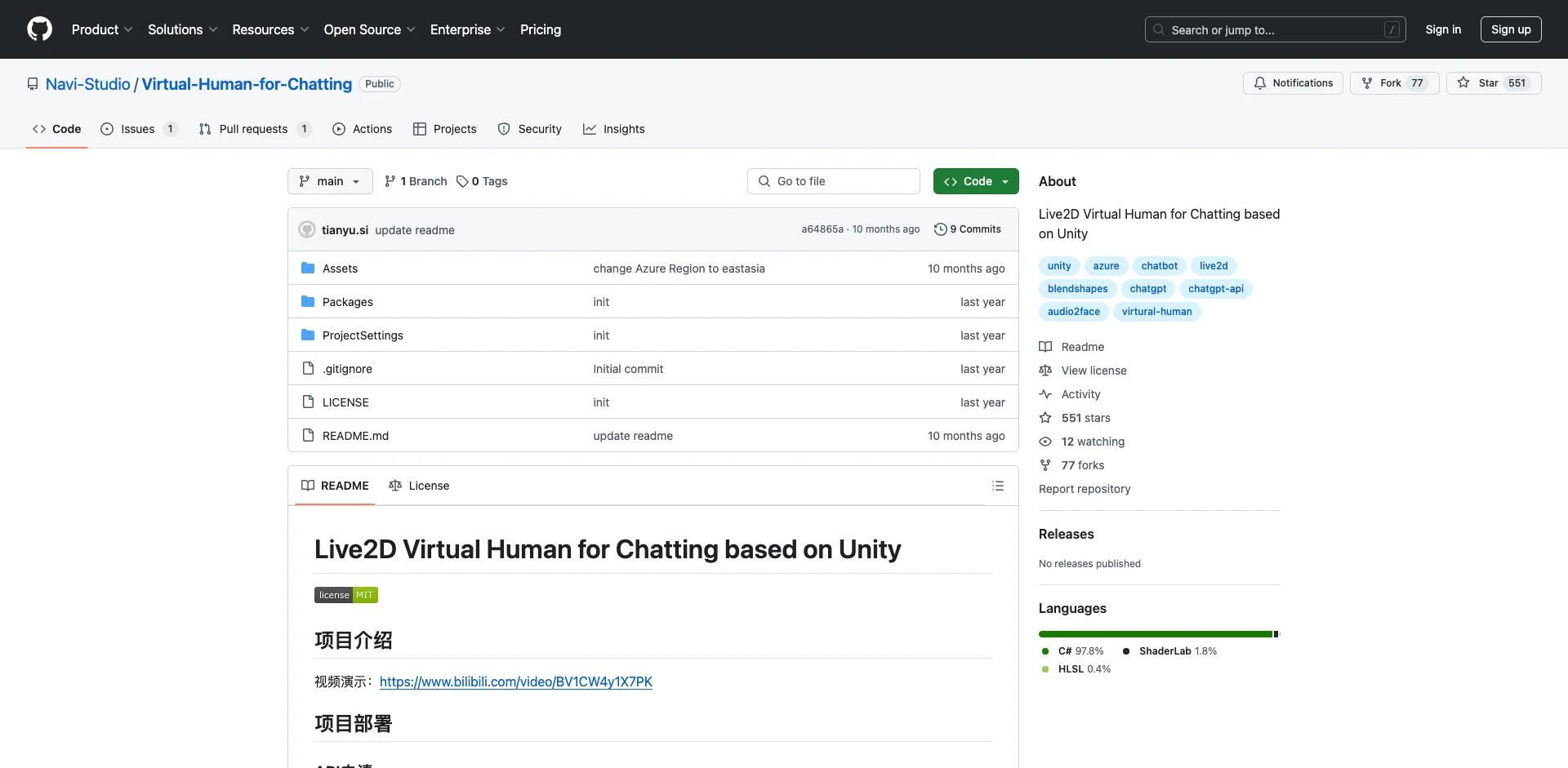Click the README.md file icon
Viewport: 1568px width, 768px height.
308,436
